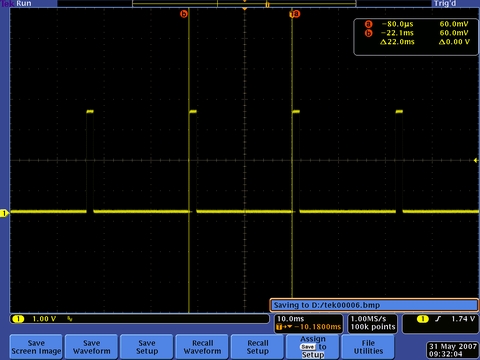Click the cursor 'a' marker icon
Viewport: 480px width, 360px height.
coord(295,14)
